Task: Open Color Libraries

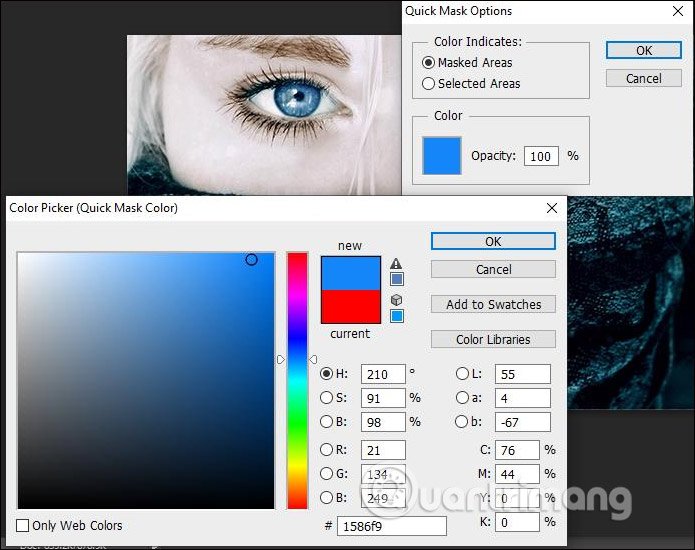Action: point(493,339)
